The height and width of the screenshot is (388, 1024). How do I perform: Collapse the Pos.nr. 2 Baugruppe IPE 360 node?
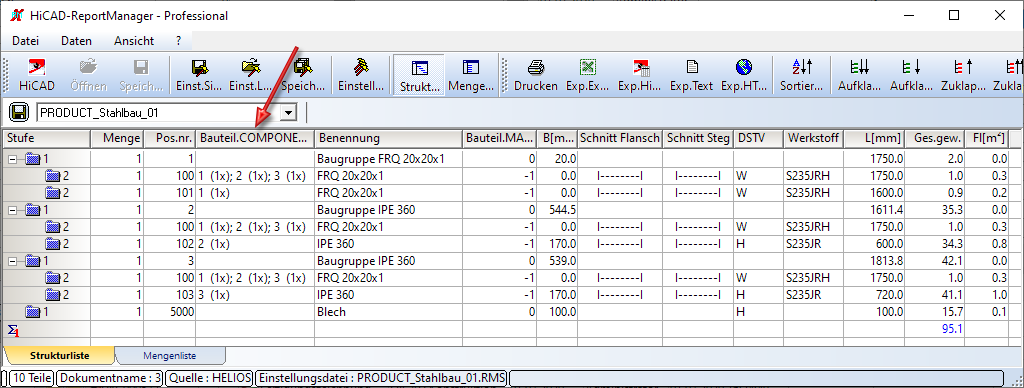(x=13, y=210)
